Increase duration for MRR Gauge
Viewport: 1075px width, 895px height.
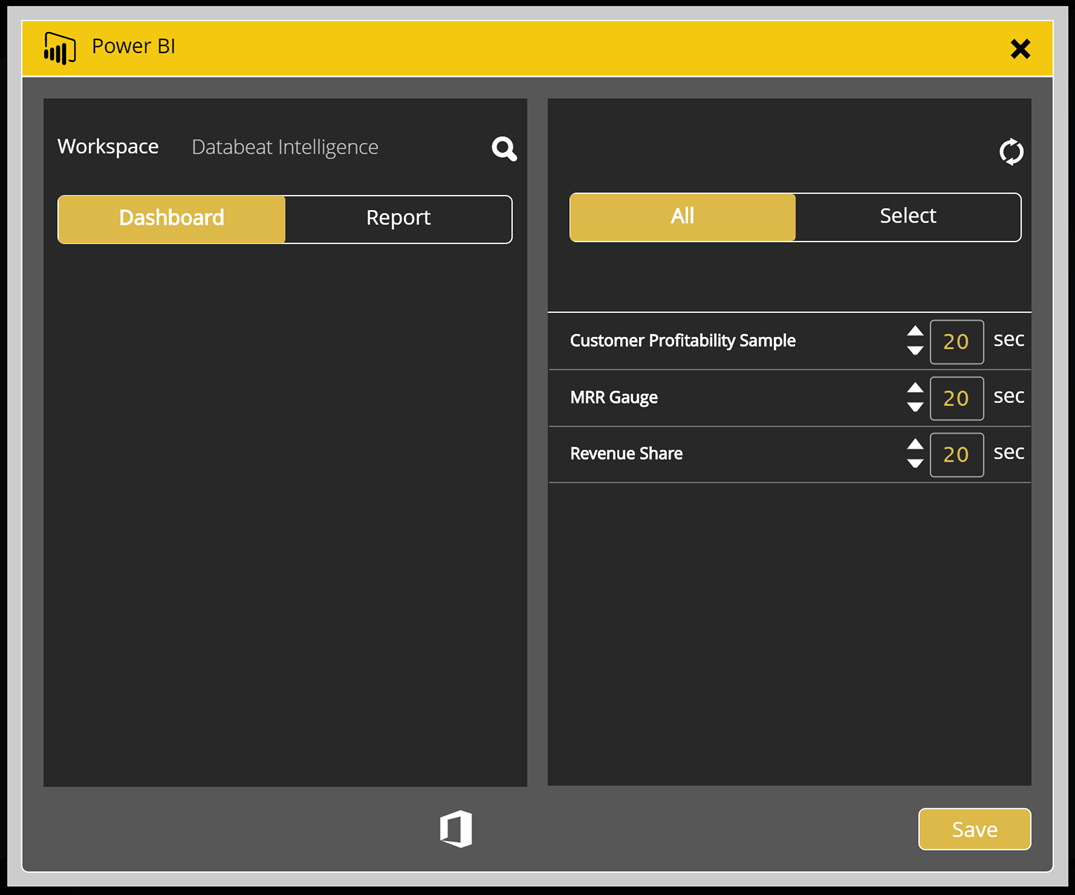pyautogui.click(x=915, y=390)
